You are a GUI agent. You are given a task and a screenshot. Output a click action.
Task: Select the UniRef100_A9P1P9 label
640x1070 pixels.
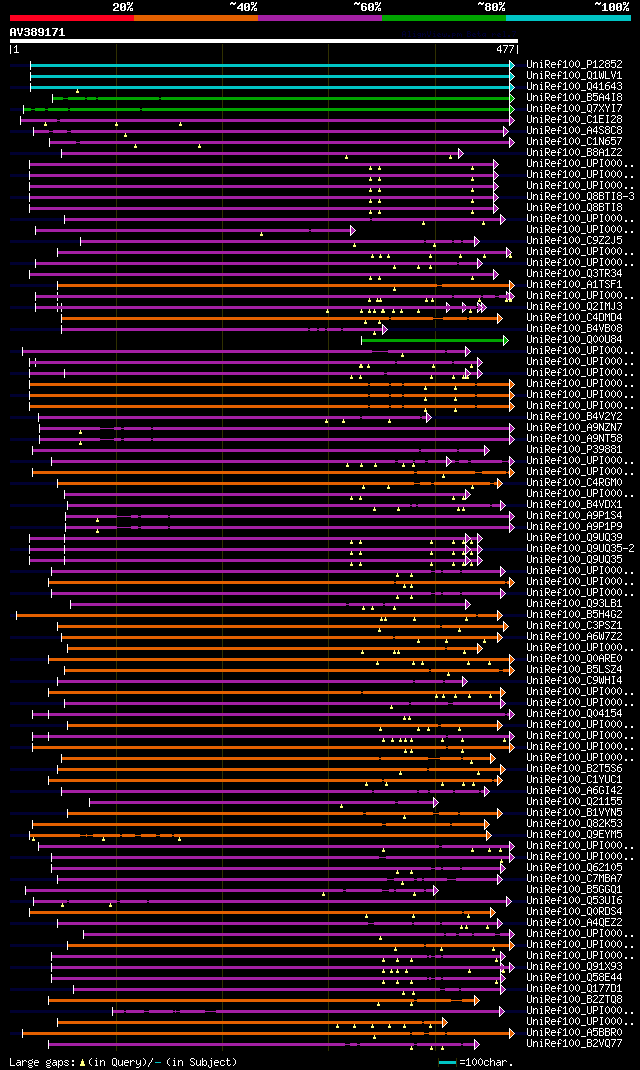[x=574, y=526]
